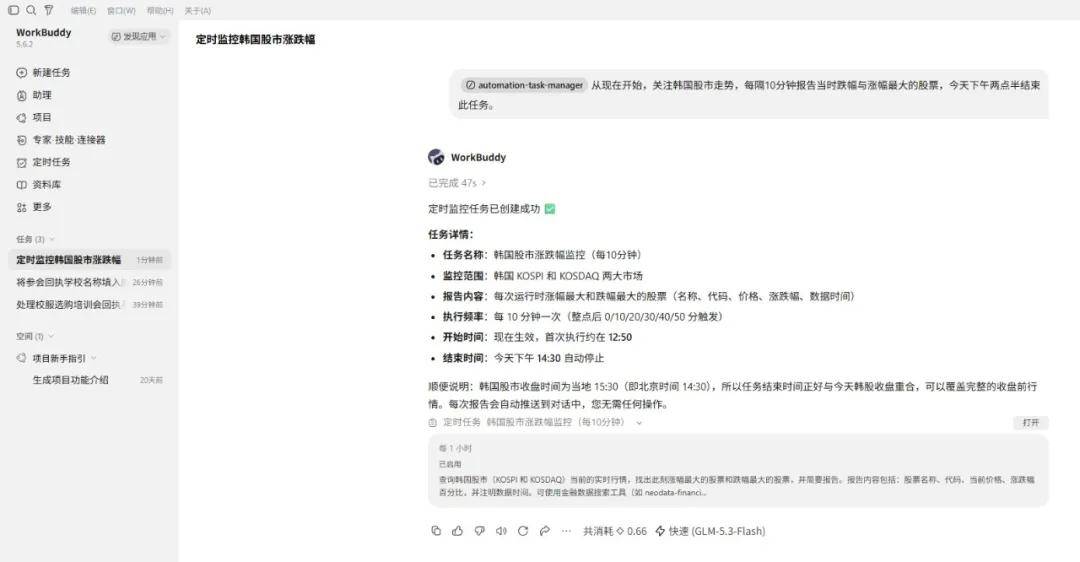Toggle the sidebar panel icon
Viewport: 1080px width, 562px height.
(x=13, y=10)
